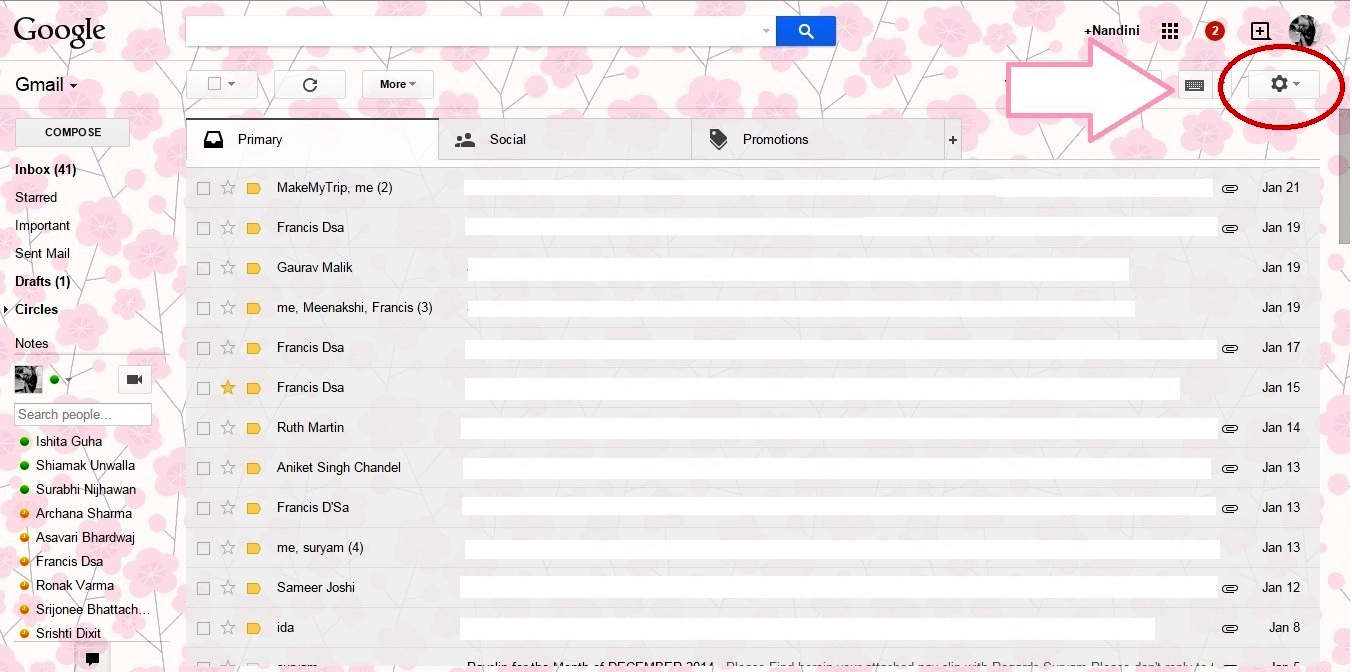
Task: Open Gmail settings gear
Action: [x=1279, y=85]
